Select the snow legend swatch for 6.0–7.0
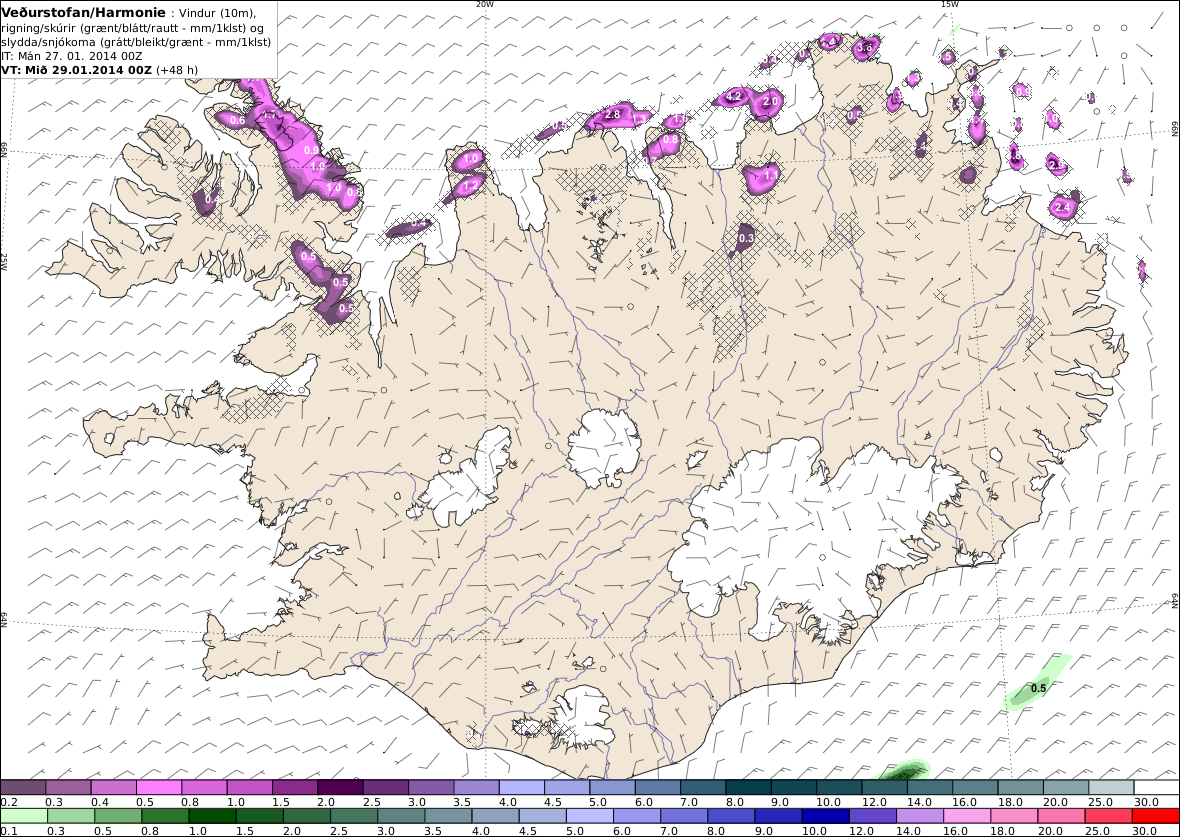Viewport: 1180px width, 837px height. coord(658,788)
